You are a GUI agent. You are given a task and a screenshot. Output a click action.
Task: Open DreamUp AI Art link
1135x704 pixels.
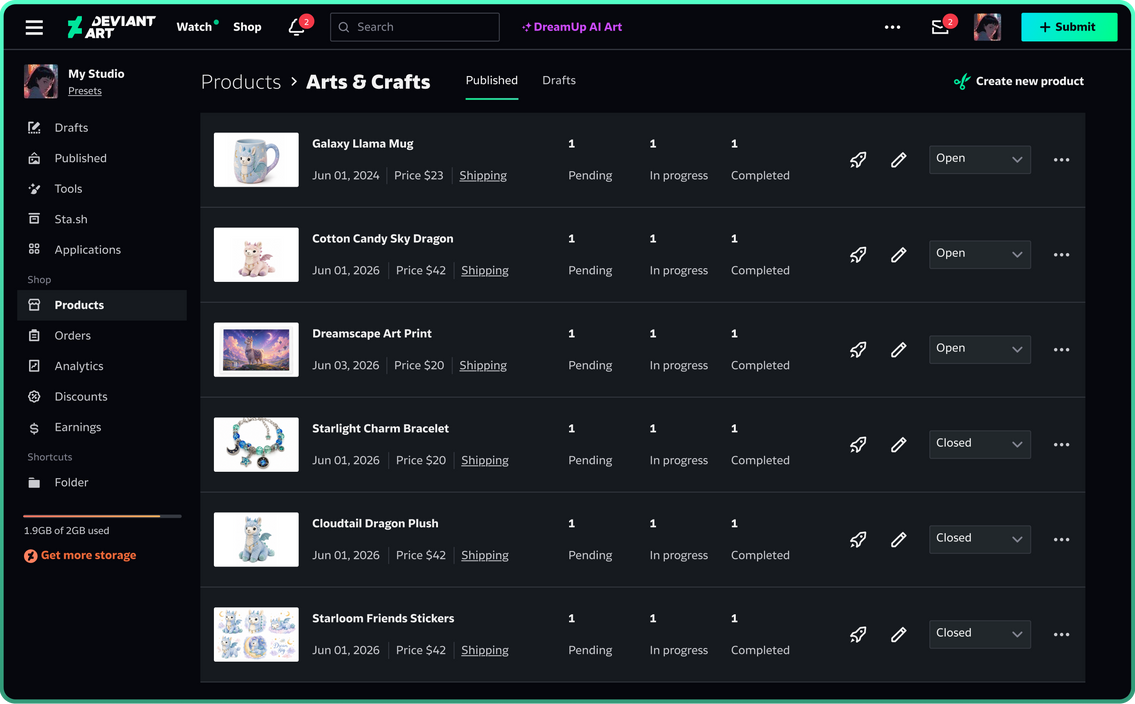point(572,27)
